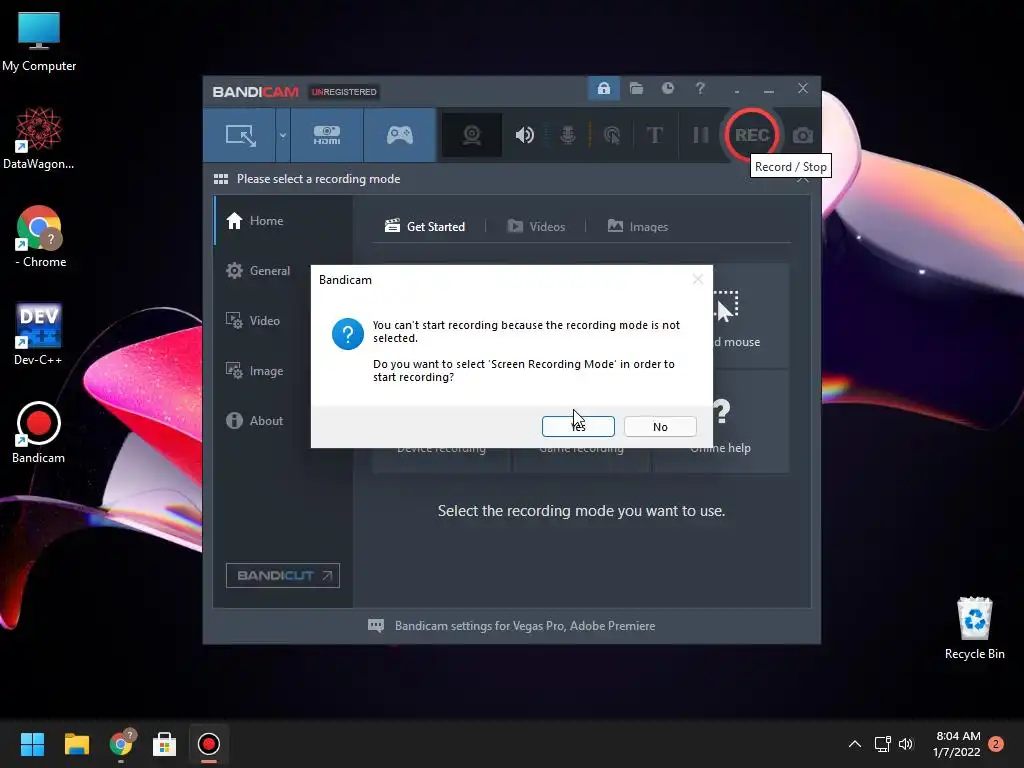The image size is (1024, 768).
Task: Select the screen recording mode icon
Action: [240, 135]
